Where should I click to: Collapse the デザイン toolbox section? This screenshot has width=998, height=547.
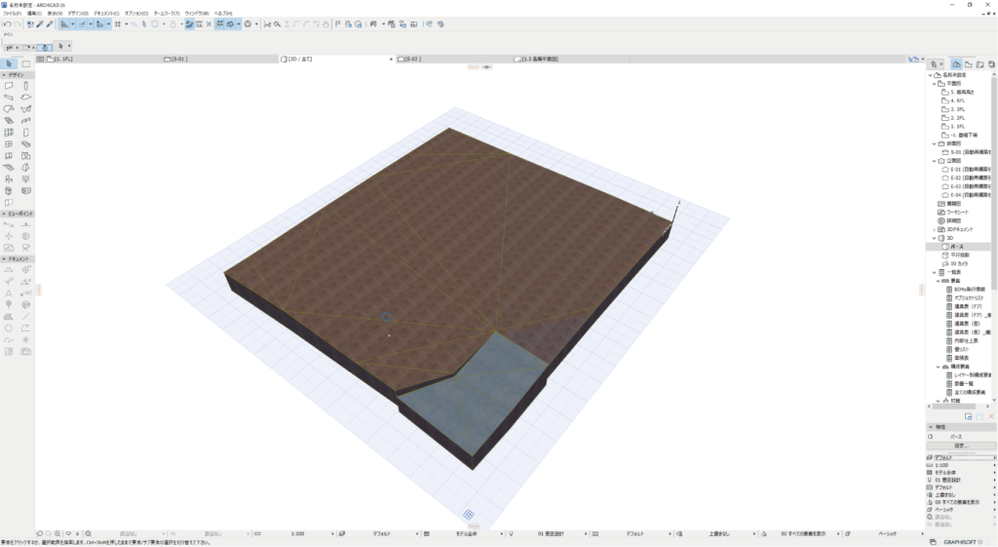[x=4, y=75]
